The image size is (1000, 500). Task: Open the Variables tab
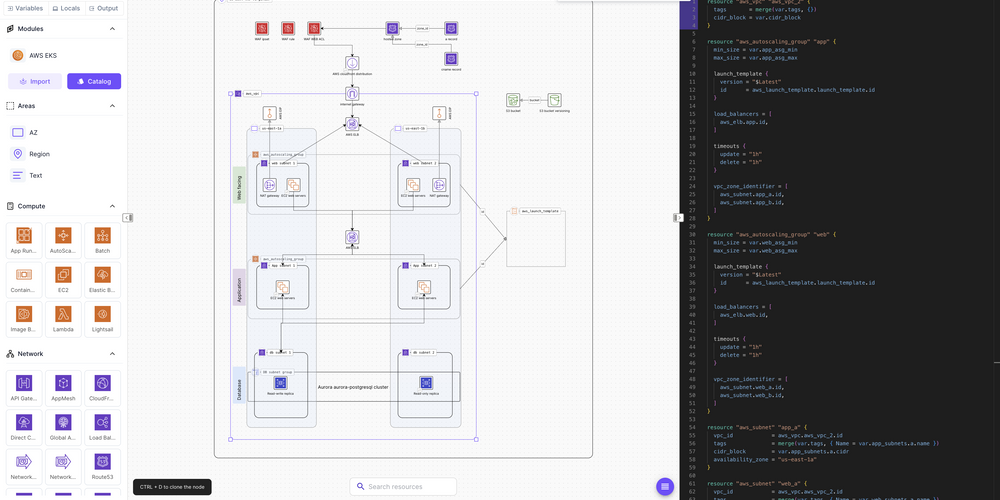pos(25,8)
